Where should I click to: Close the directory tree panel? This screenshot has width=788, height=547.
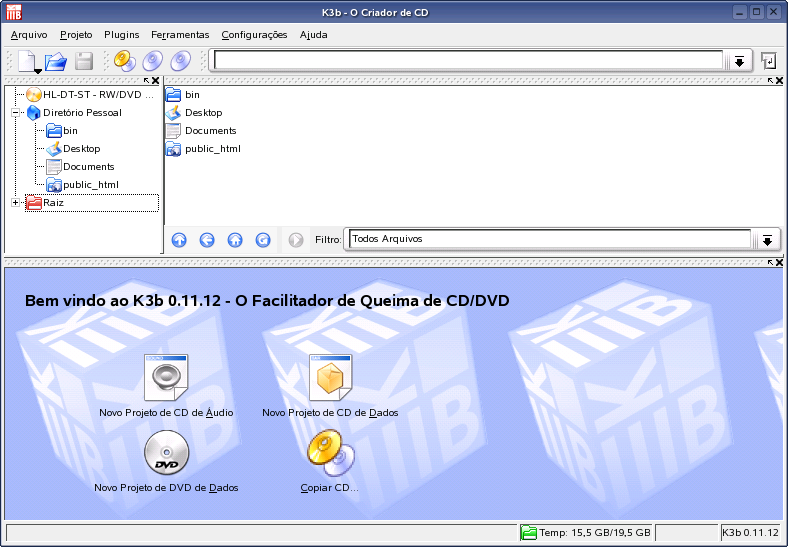point(155,80)
